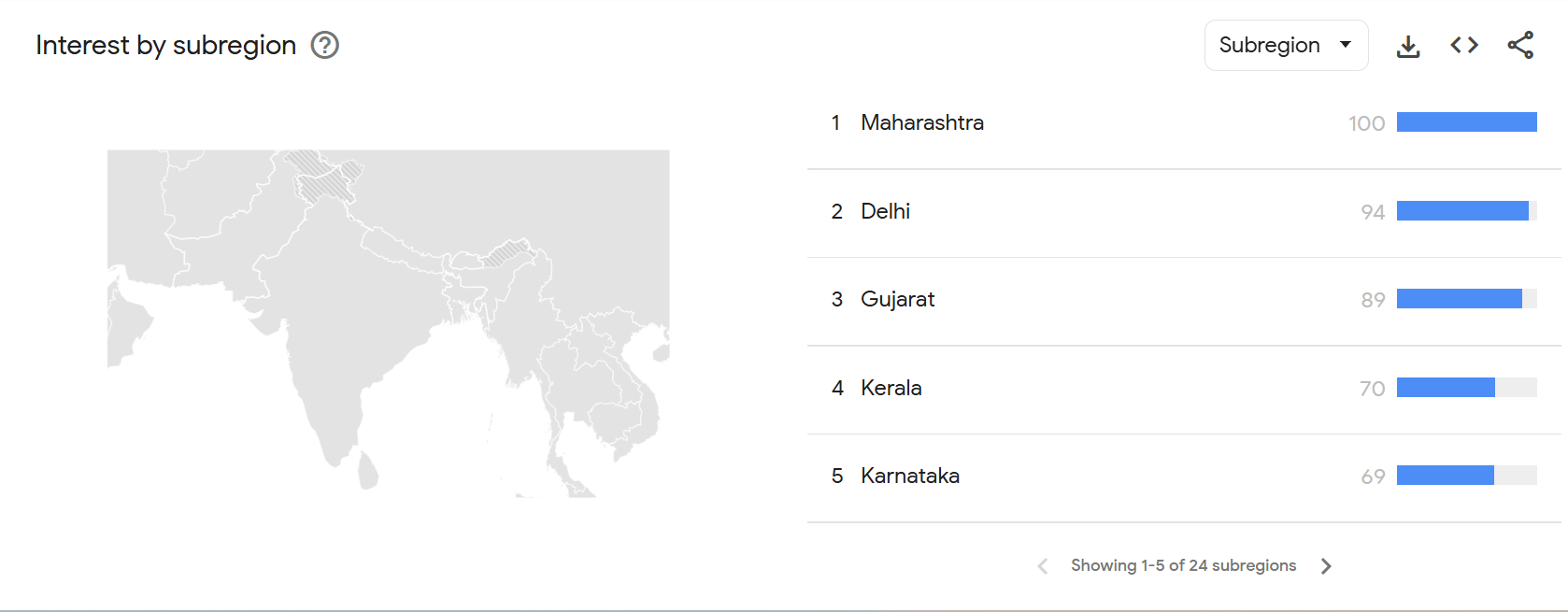This screenshot has height=612, width=1568.
Task: Click the previous page arrow
Action: coord(1043,566)
